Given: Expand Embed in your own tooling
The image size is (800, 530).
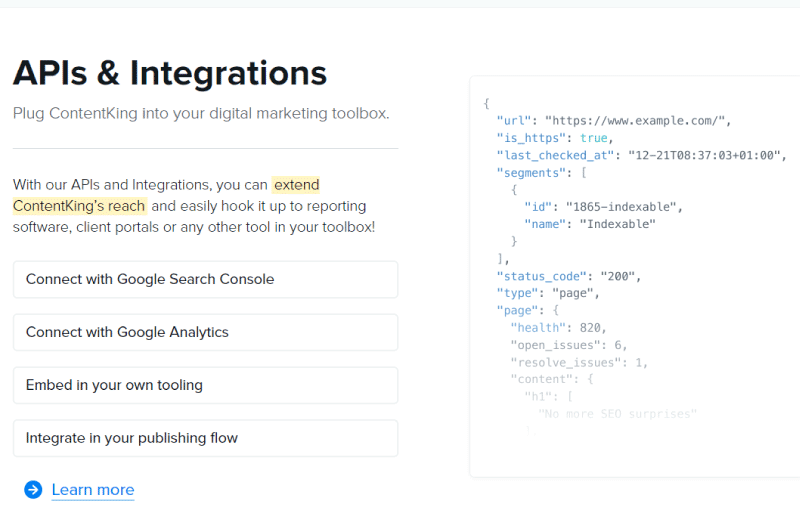Looking at the screenshot, I should pos(206,386).
